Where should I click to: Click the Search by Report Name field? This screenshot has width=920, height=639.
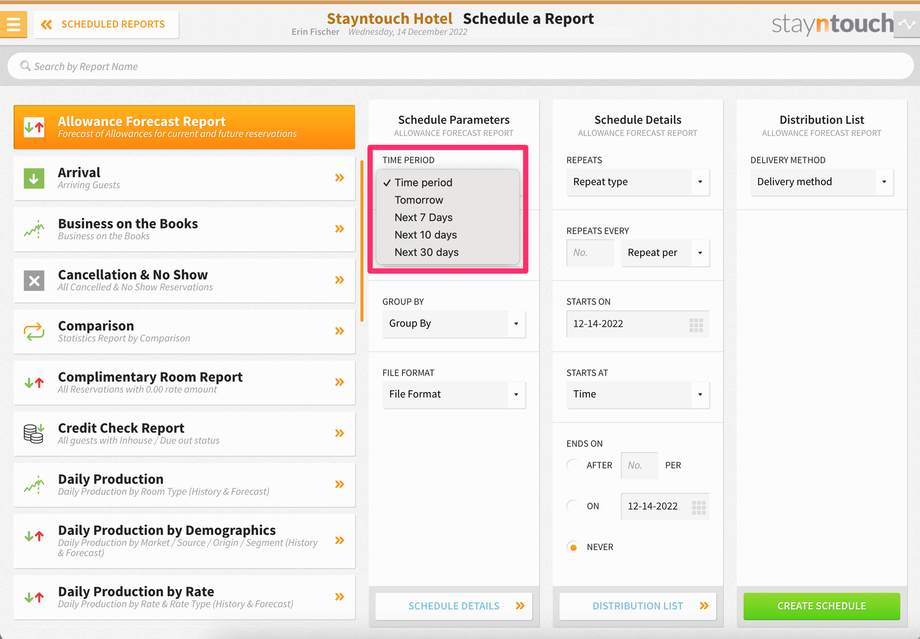coord(460,66)
